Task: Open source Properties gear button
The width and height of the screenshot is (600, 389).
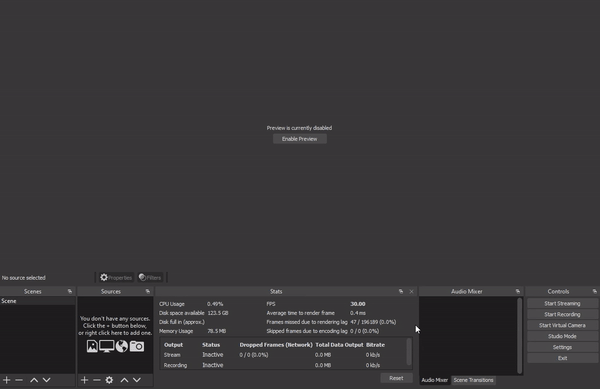Action: tap(116, 278)
